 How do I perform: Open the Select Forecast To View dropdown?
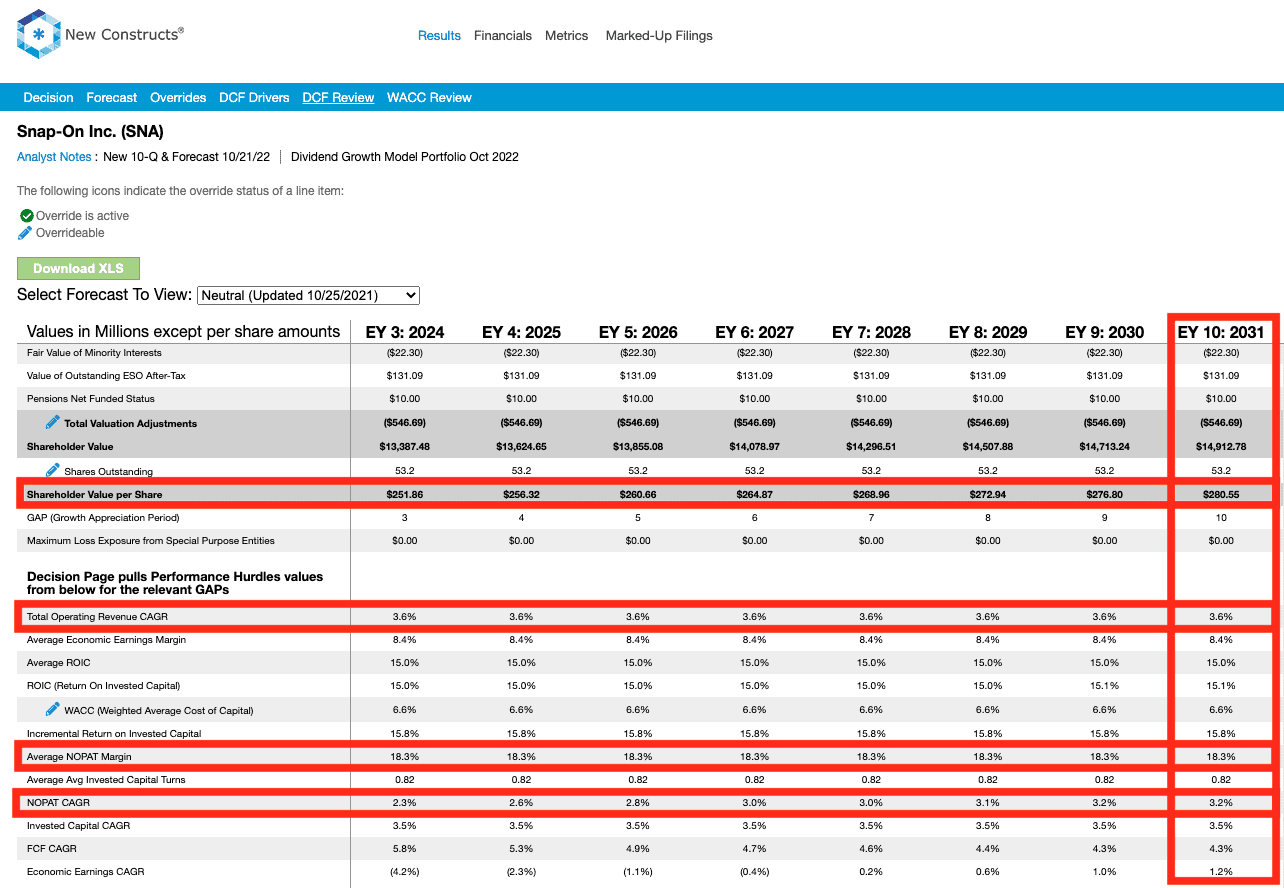(309, 295)
